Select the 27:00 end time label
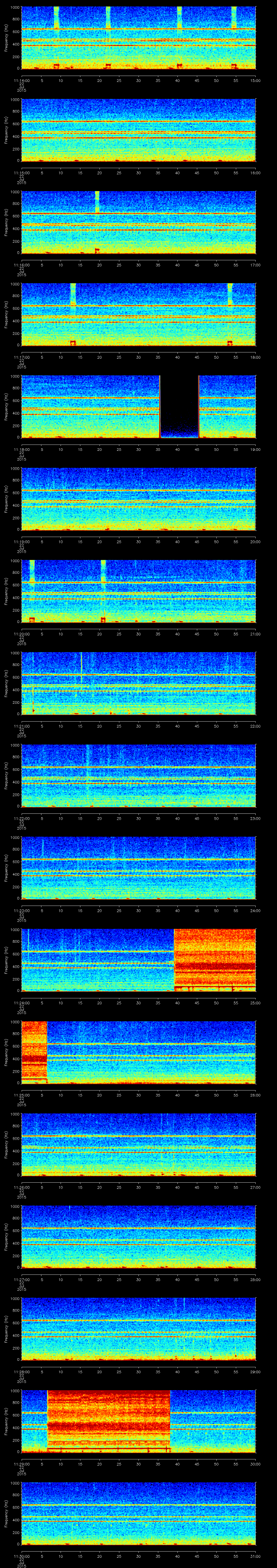 255,1187
